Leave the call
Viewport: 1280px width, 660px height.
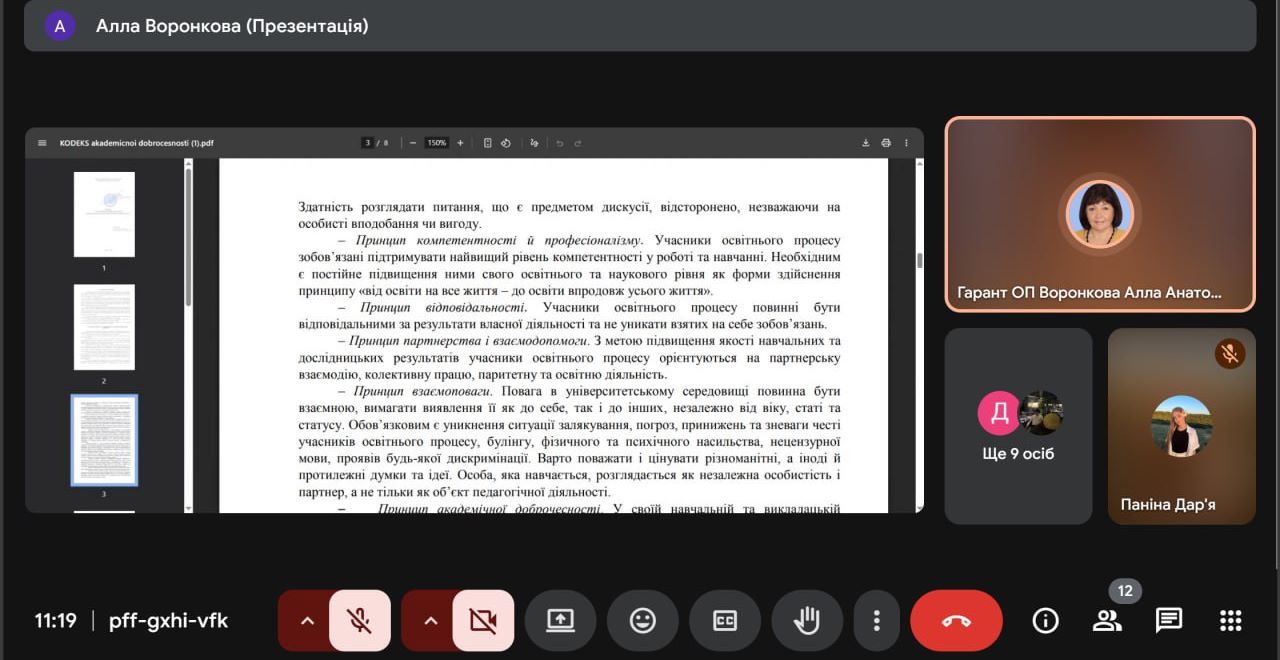[956, 621]
